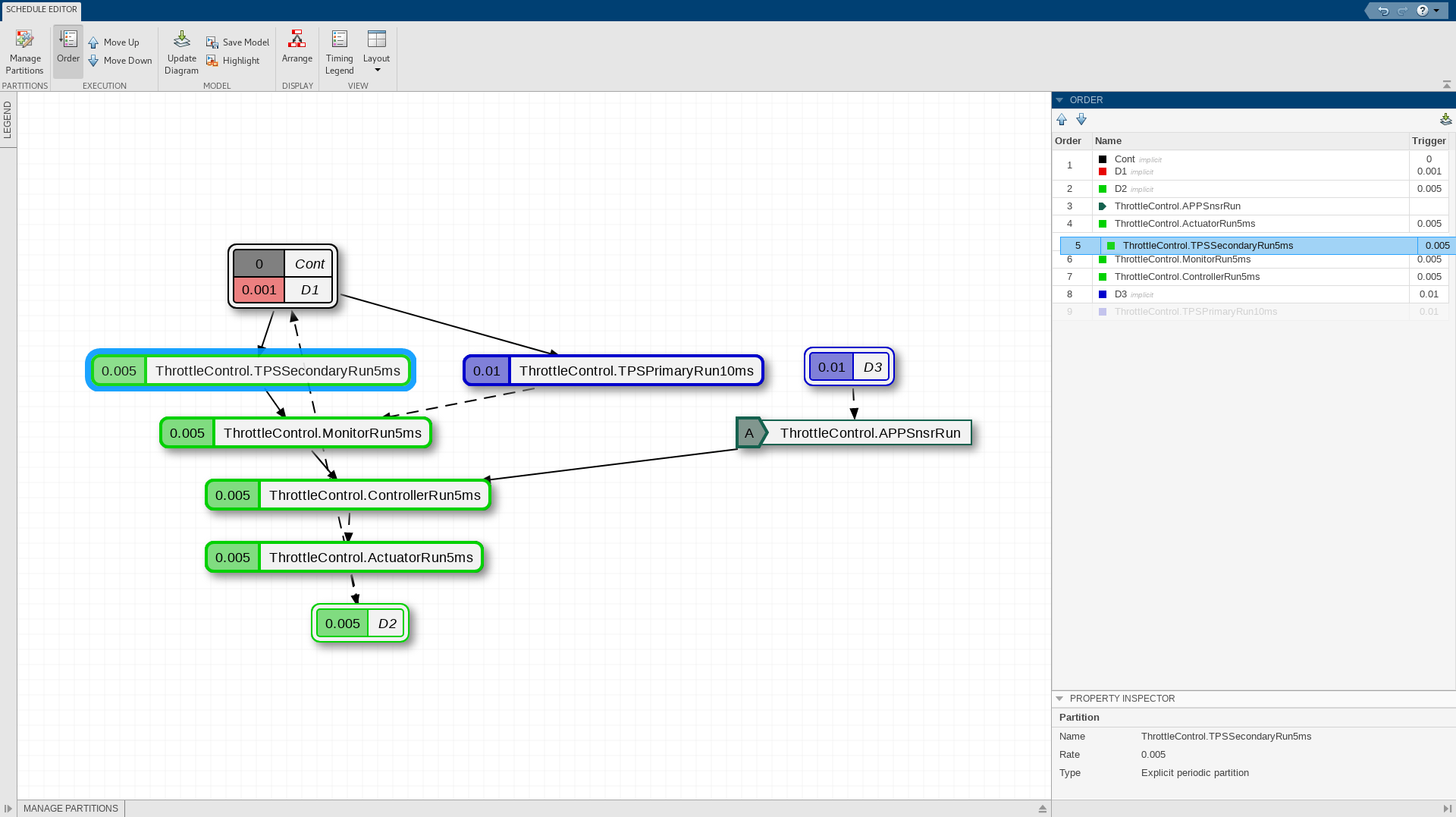Click the up arrow in the Order panel
The image size is (1456, 817).
coord(1062,119)
